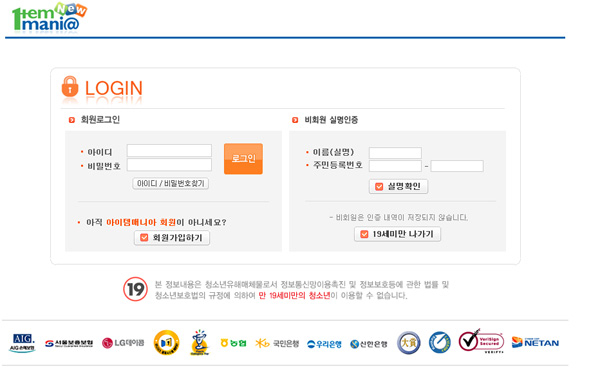Click the orange padlock LOGIN icon
Image resolution: width=600 pixels, height=372 pixels.
70,86
